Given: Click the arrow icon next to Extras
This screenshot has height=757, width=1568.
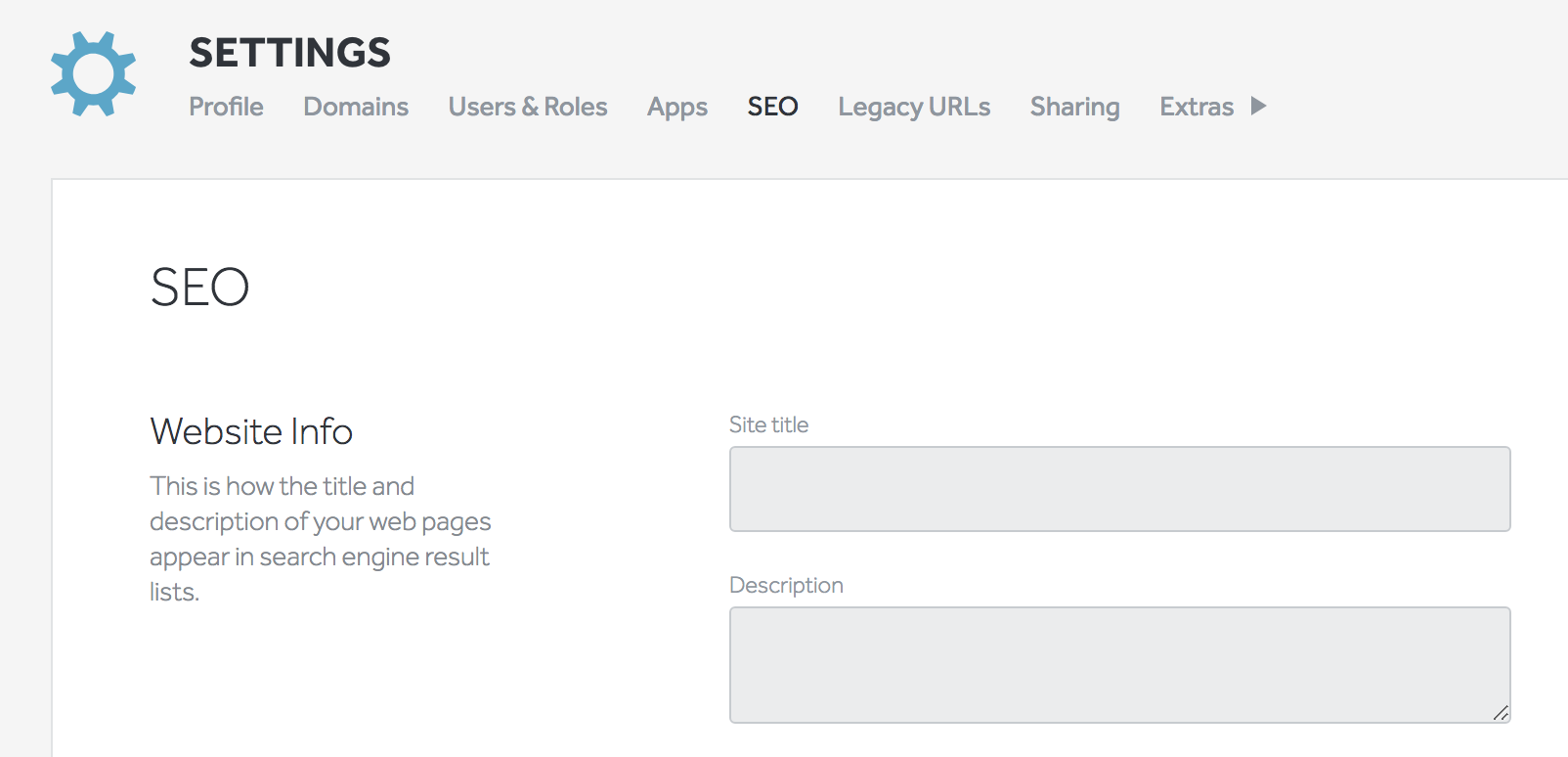Looking at the screenshot, I should [x=1258, y=106].
